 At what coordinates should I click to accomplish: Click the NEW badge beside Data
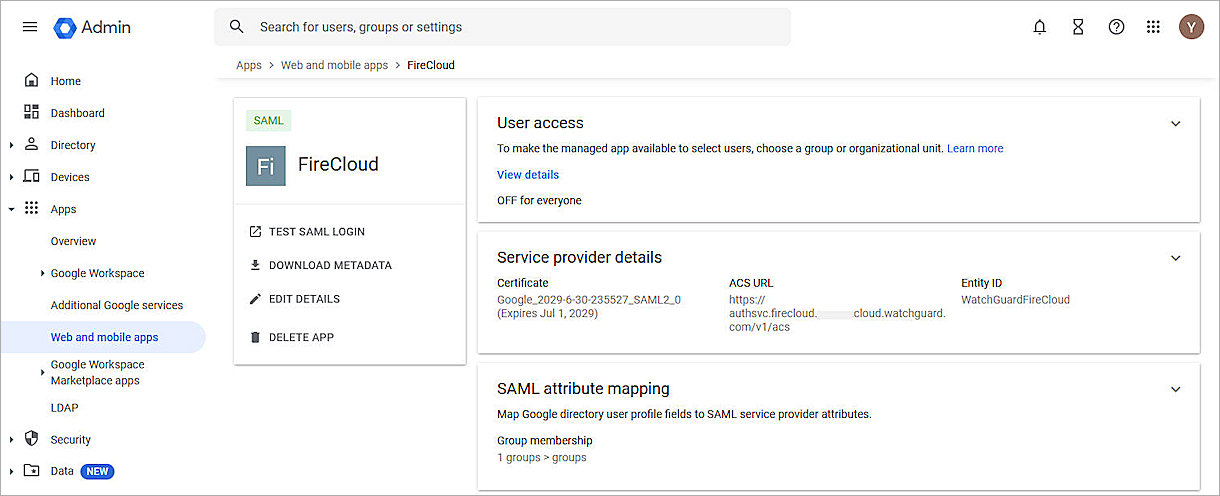pos(97,471)
